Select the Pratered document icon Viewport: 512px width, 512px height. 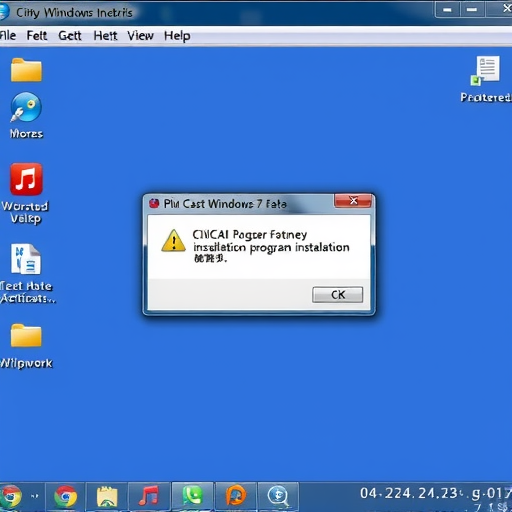tap(486, 71)
